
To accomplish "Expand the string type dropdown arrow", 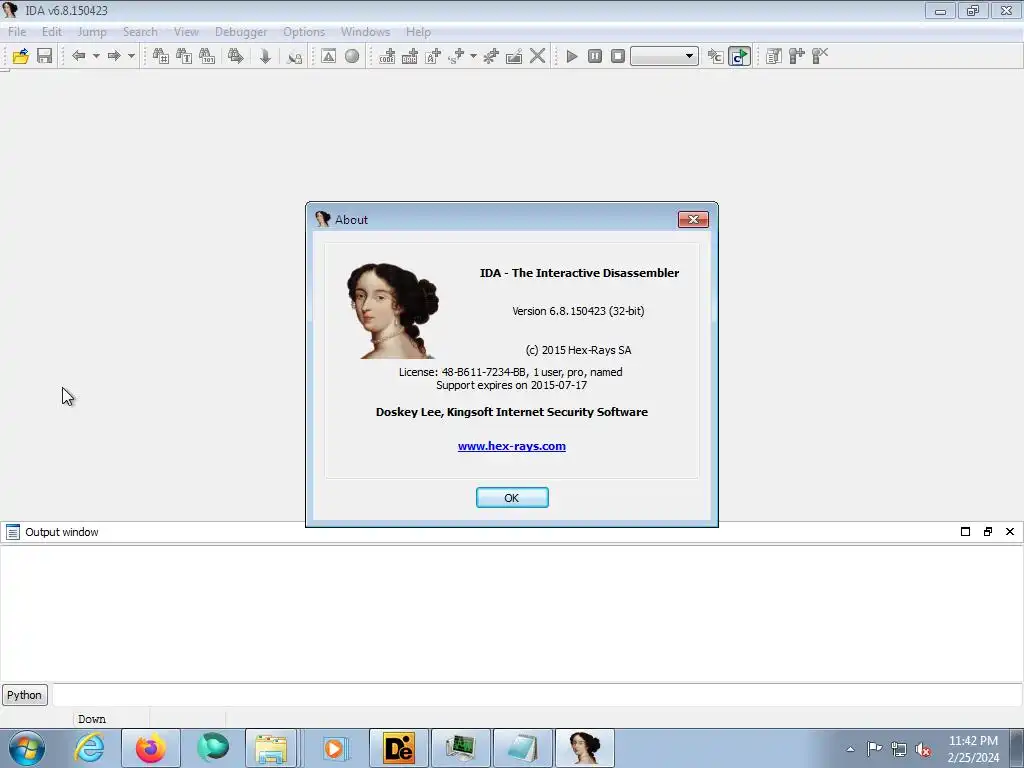I will coord(473,56).
